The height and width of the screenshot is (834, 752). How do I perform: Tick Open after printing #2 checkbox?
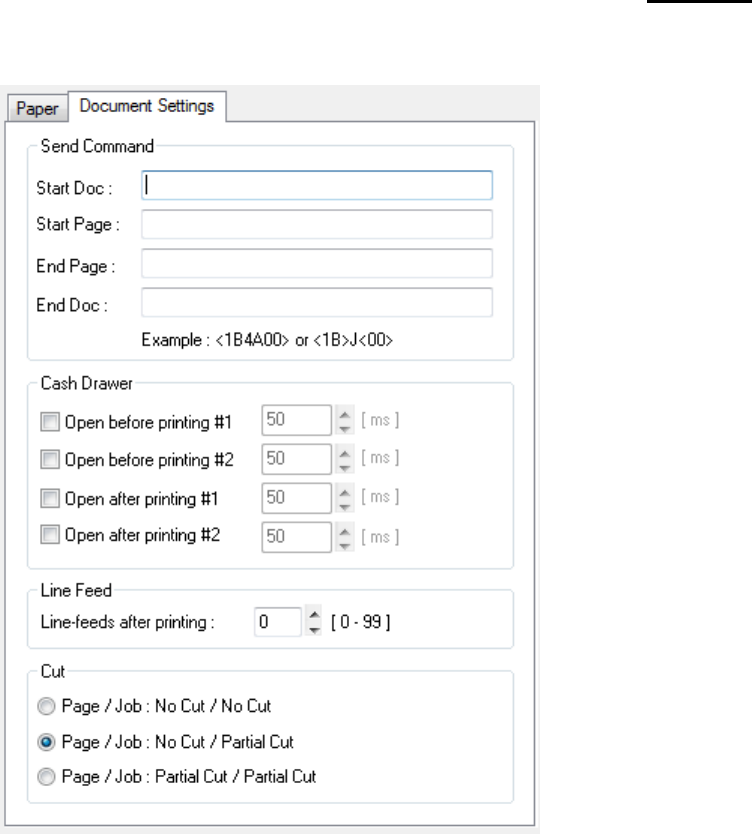coord(51,536)
